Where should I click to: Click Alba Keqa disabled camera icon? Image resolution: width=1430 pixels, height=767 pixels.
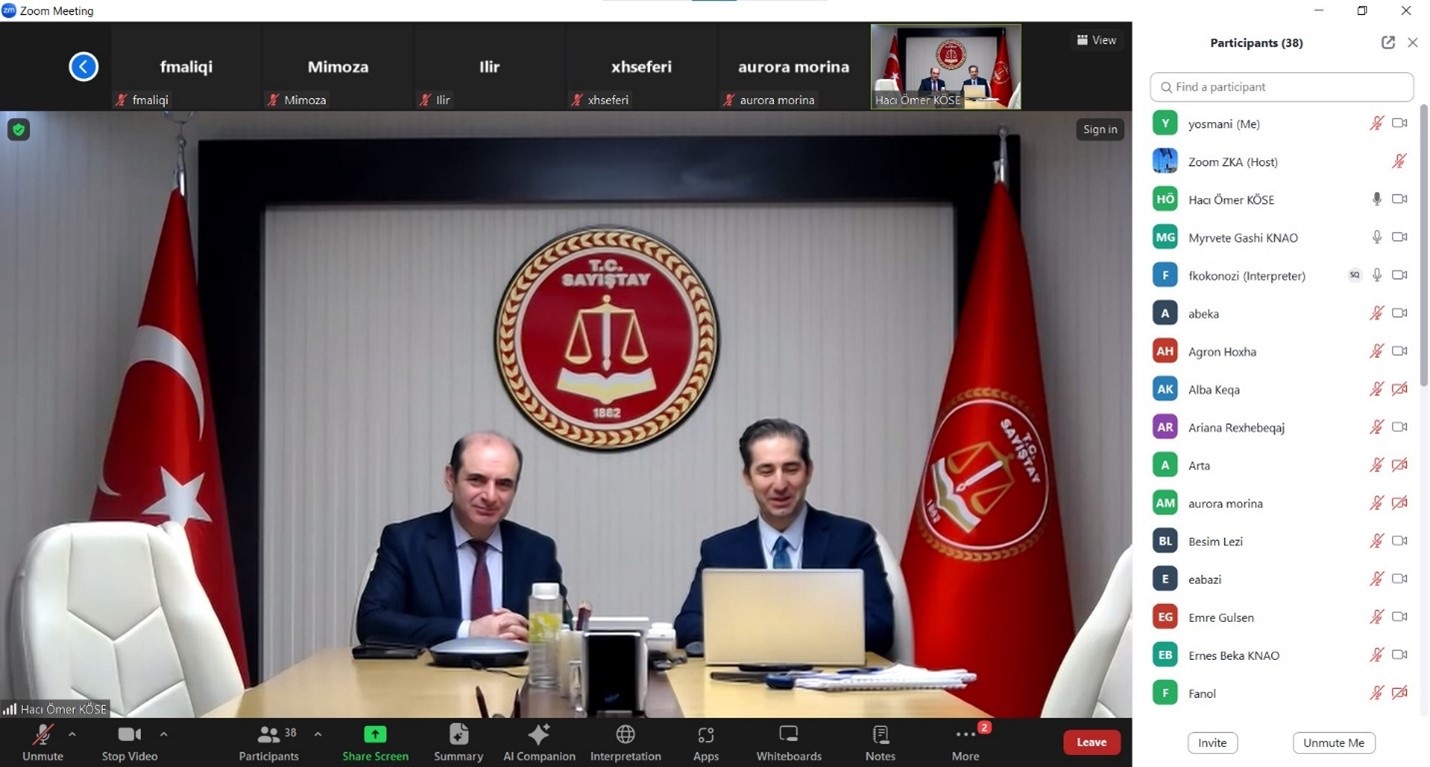tap(1400, 389)
